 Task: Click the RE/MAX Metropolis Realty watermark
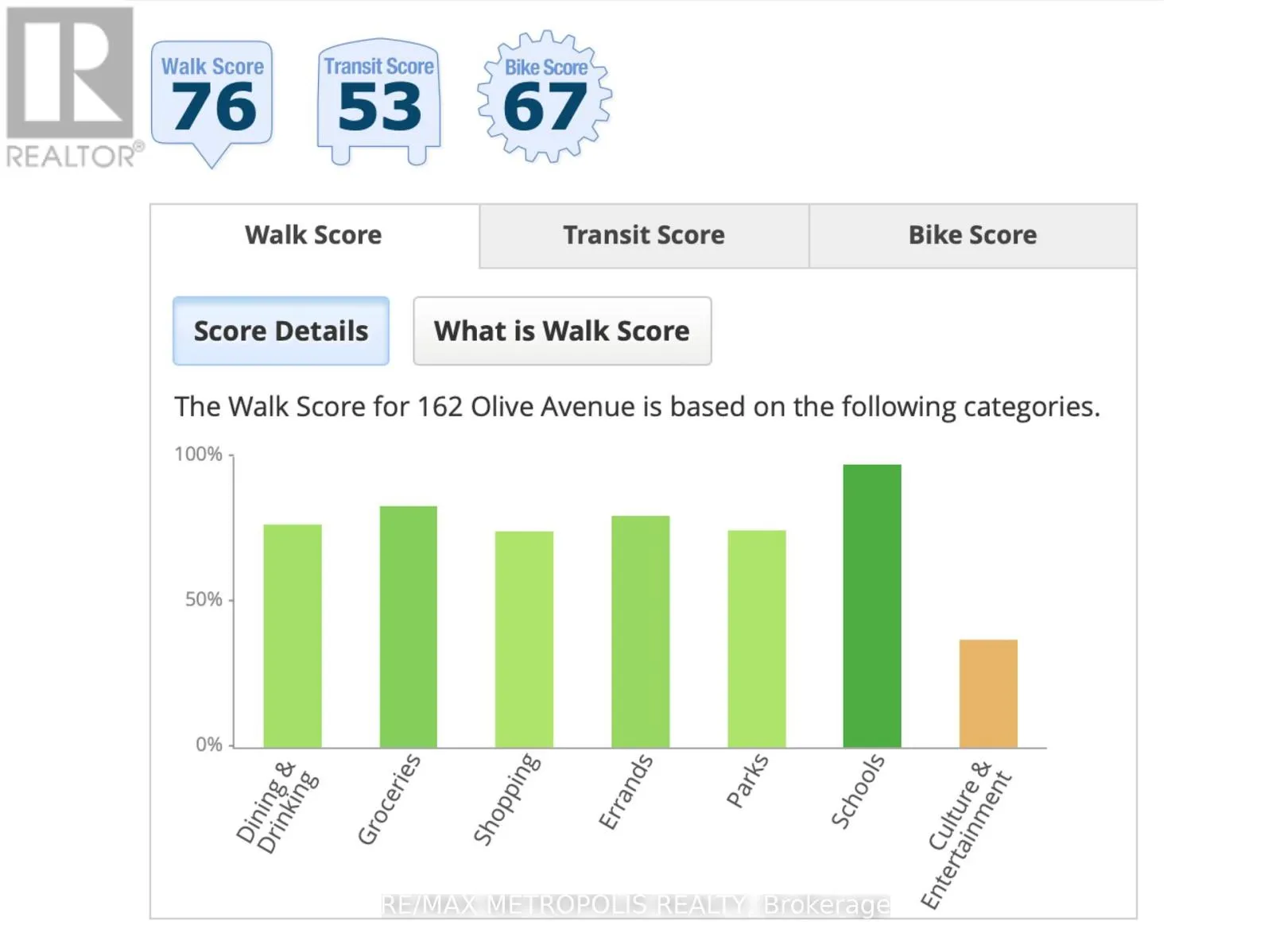[635, 904]
